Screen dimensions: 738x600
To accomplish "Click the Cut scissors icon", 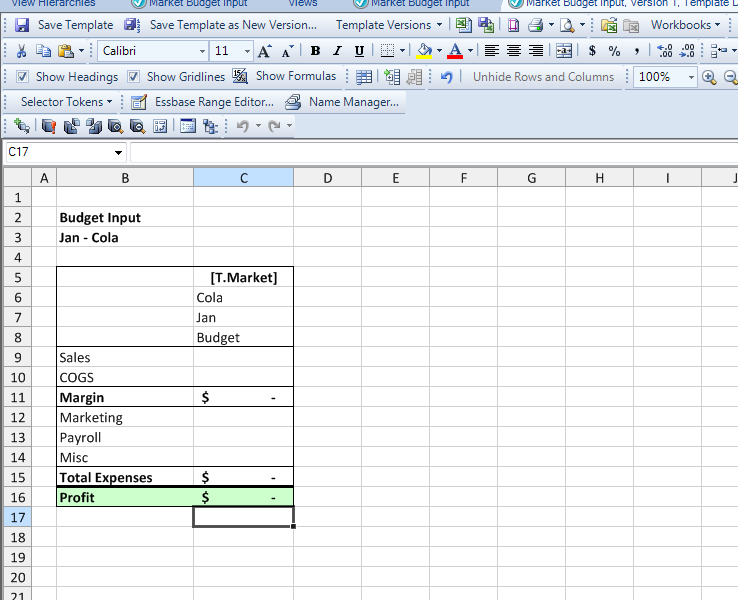I will [x=21, y=51].
